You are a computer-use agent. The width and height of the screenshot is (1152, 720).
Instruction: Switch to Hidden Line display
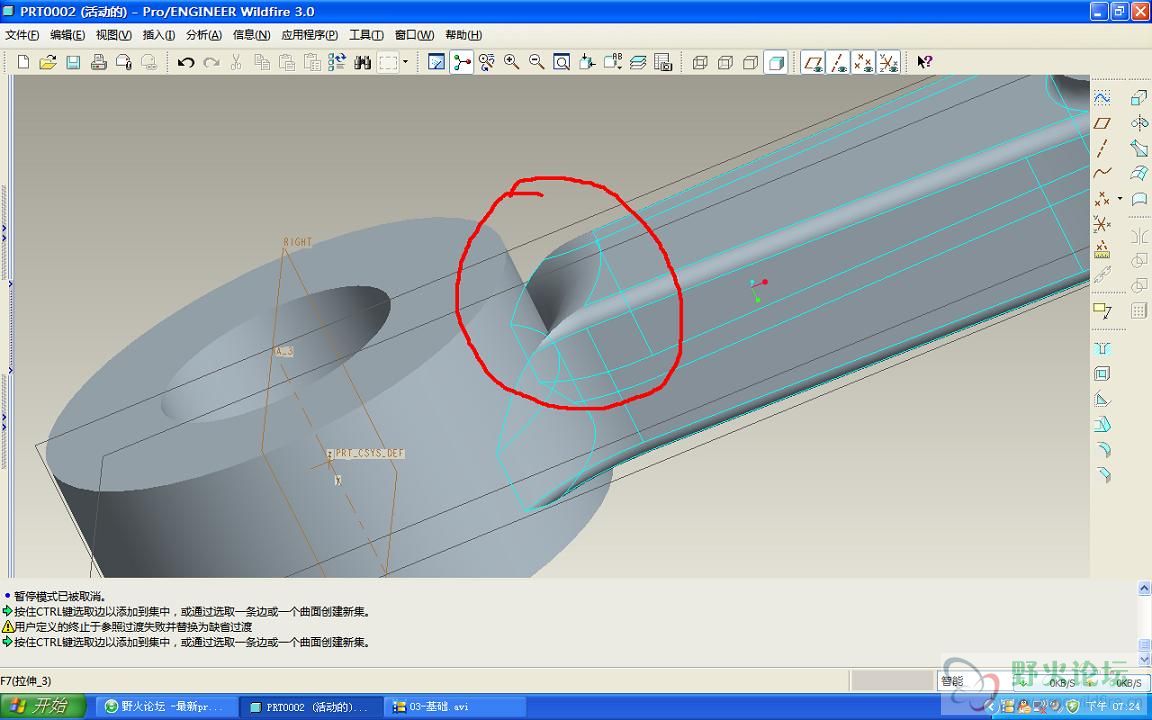(x=725, y=62)
